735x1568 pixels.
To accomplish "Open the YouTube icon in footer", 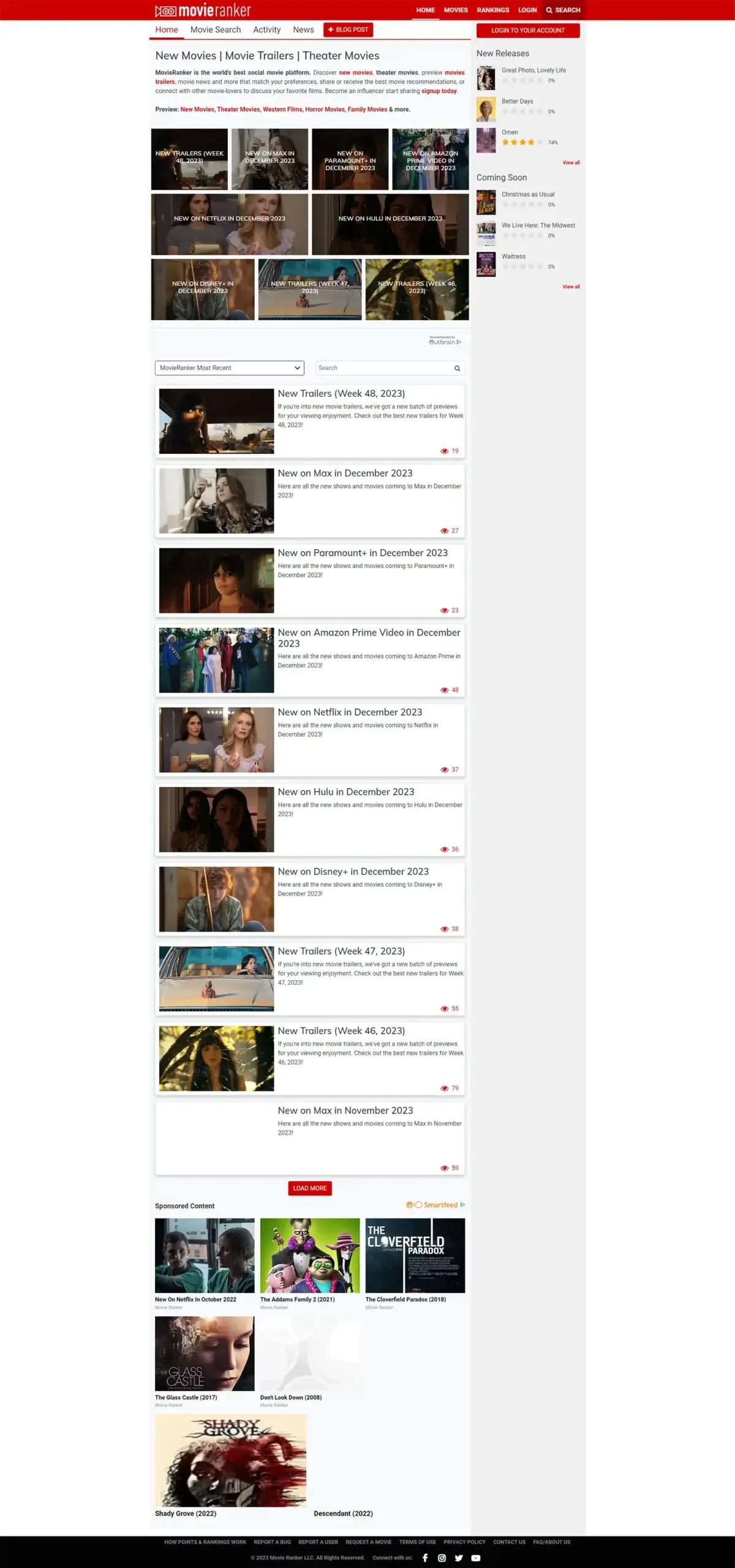I will click(476, 1558).
